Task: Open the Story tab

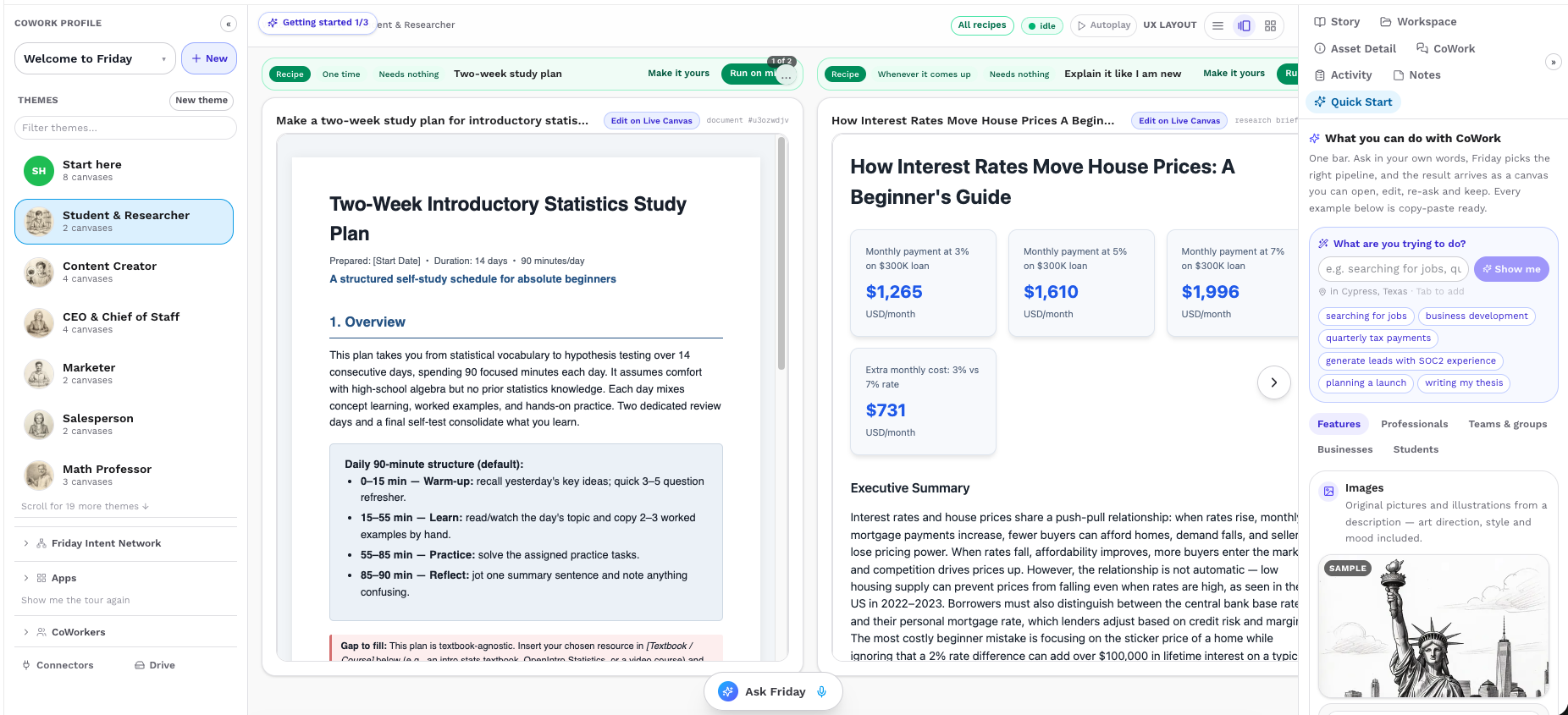Action: click(1337, 22)
